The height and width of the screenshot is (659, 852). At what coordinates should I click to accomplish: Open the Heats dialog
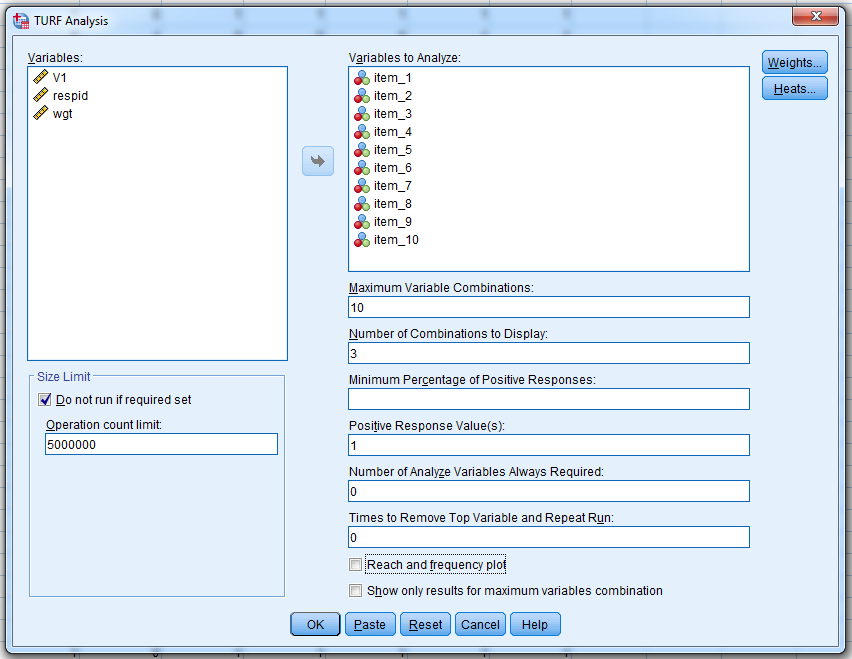pos(794,88)
